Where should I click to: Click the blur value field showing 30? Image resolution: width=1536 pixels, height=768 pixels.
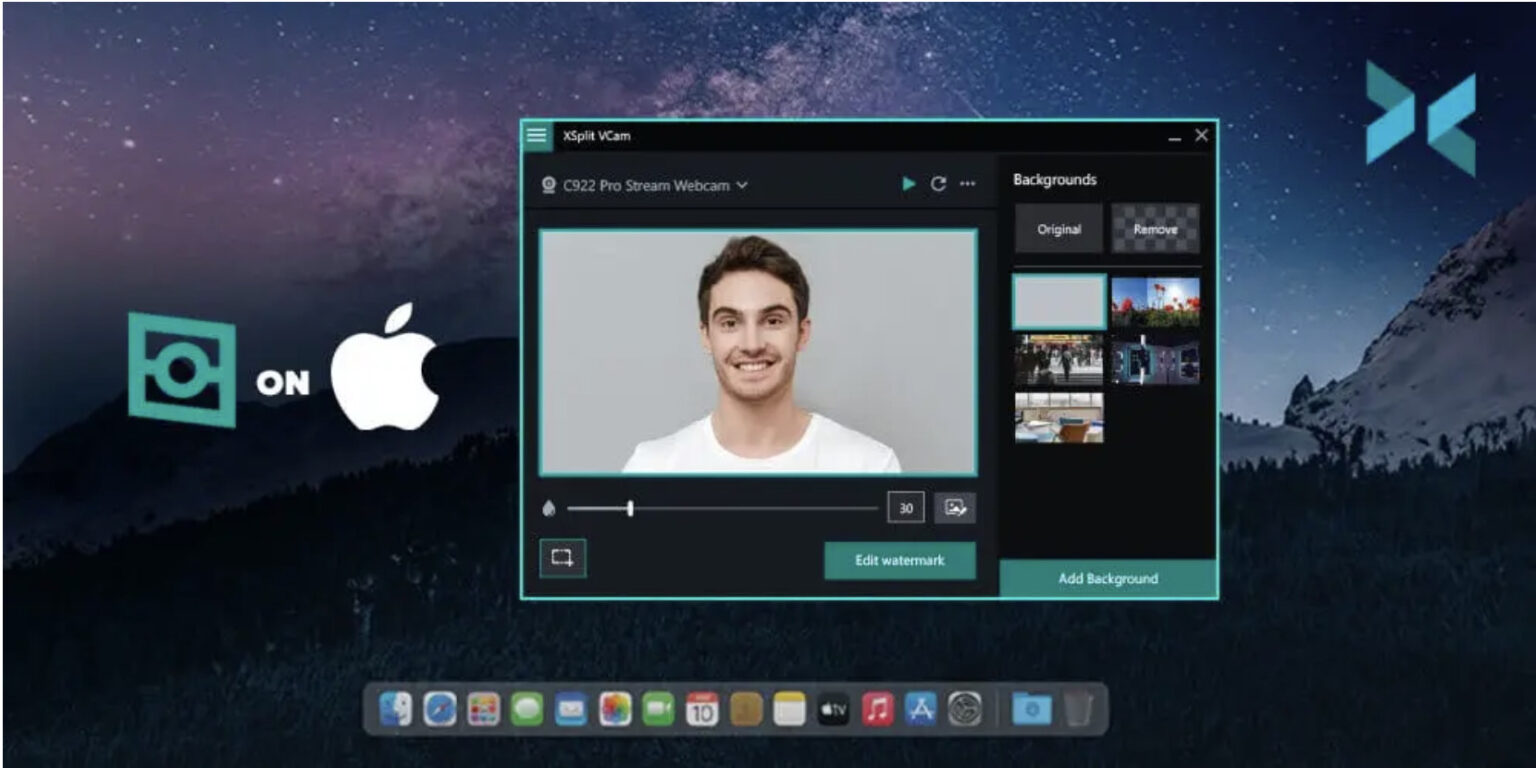[x=905, y=508]
